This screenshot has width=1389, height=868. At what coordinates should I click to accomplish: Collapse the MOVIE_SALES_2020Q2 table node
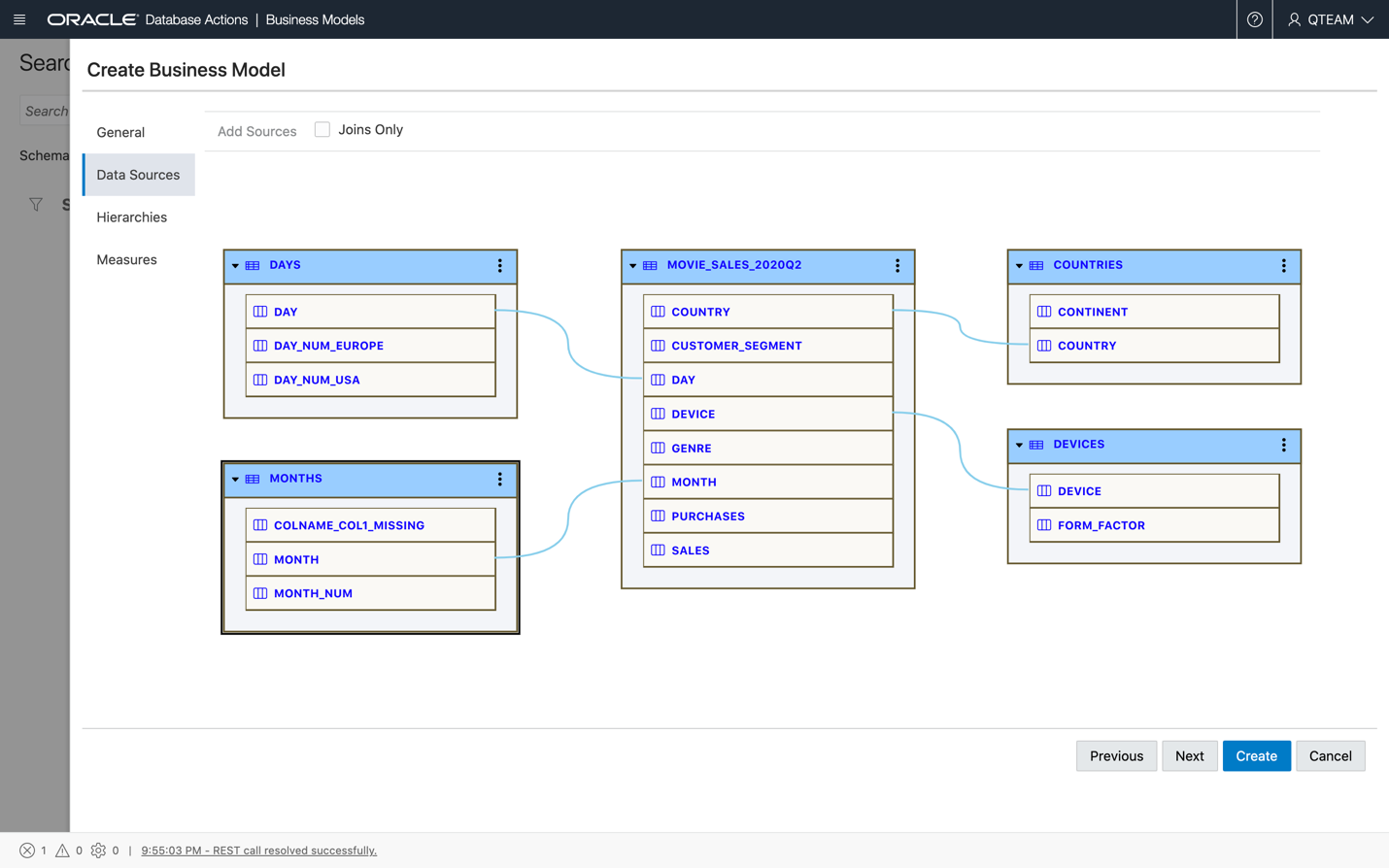point(632,266)
